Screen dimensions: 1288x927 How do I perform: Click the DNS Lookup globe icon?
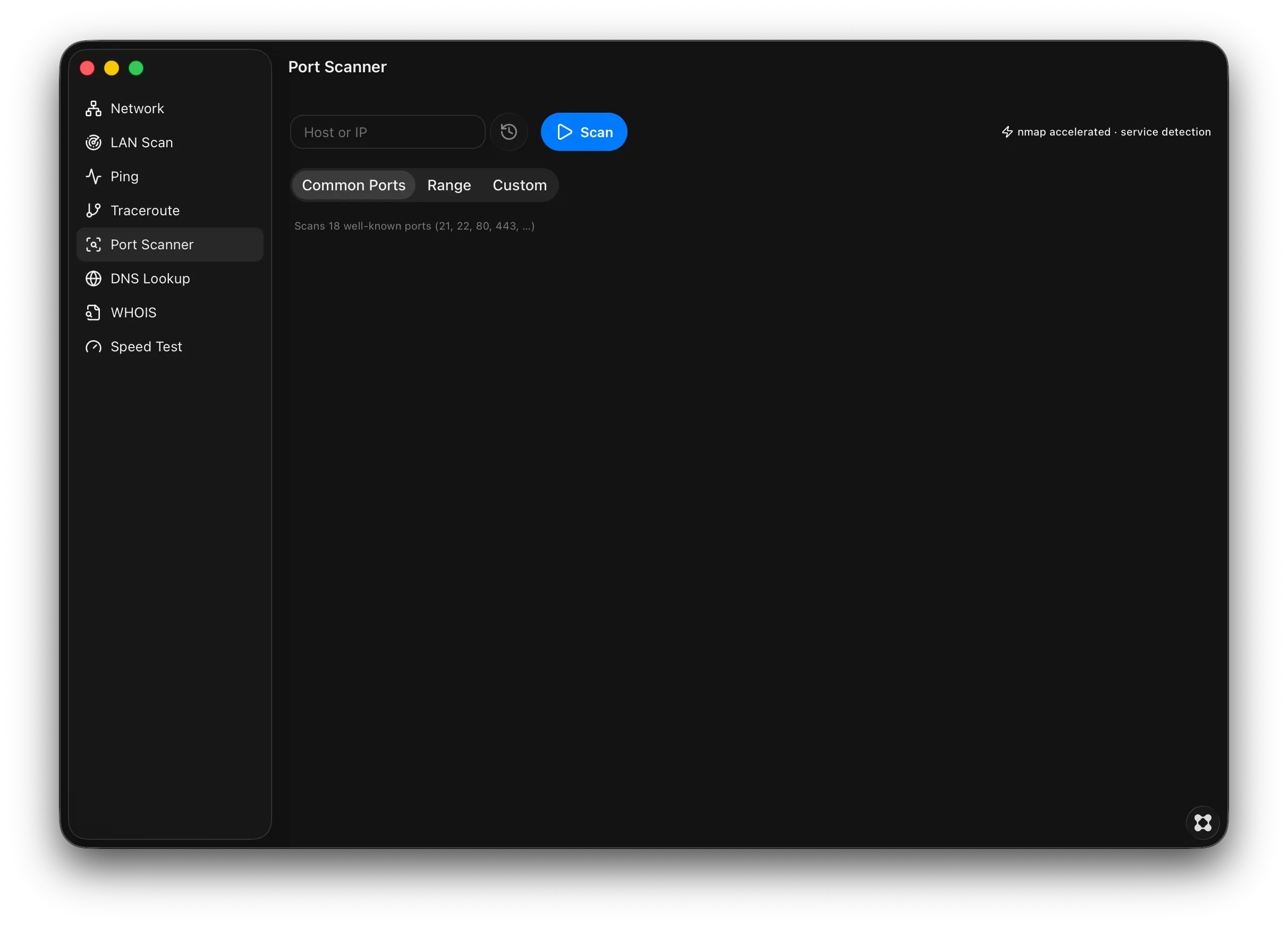click(93, 279)
